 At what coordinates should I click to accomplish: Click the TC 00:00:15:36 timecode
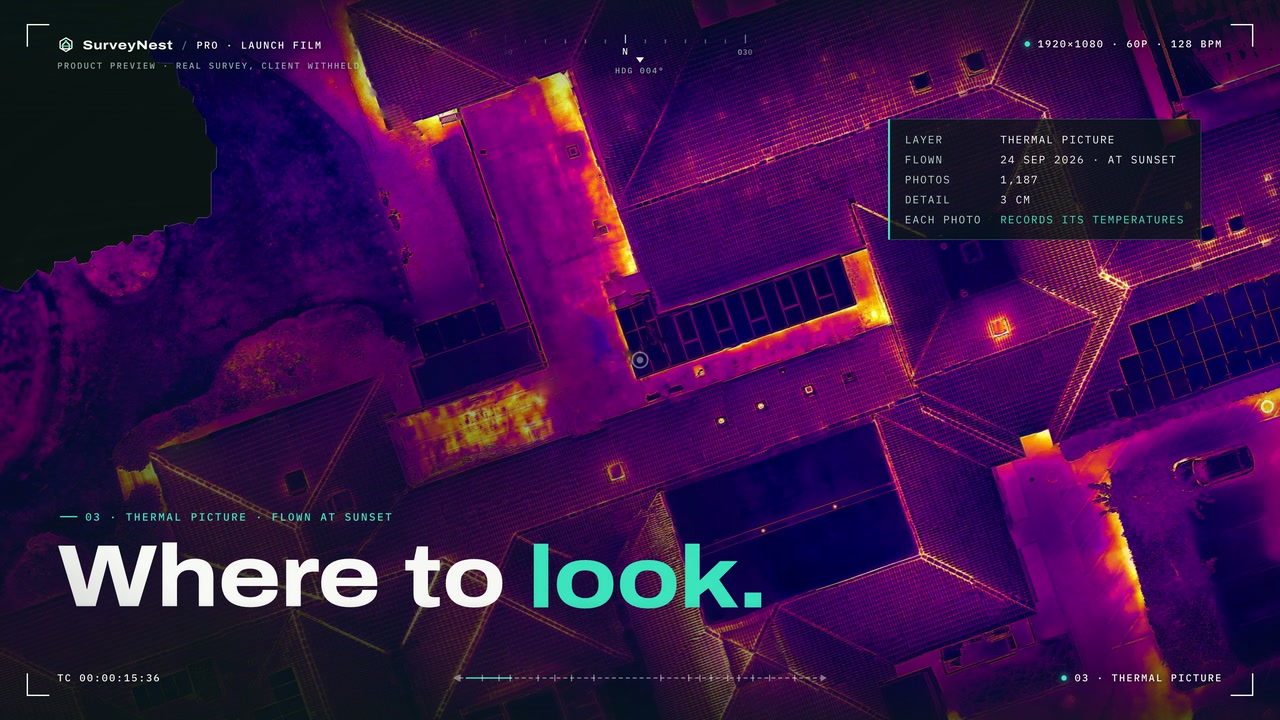[108, 678]
